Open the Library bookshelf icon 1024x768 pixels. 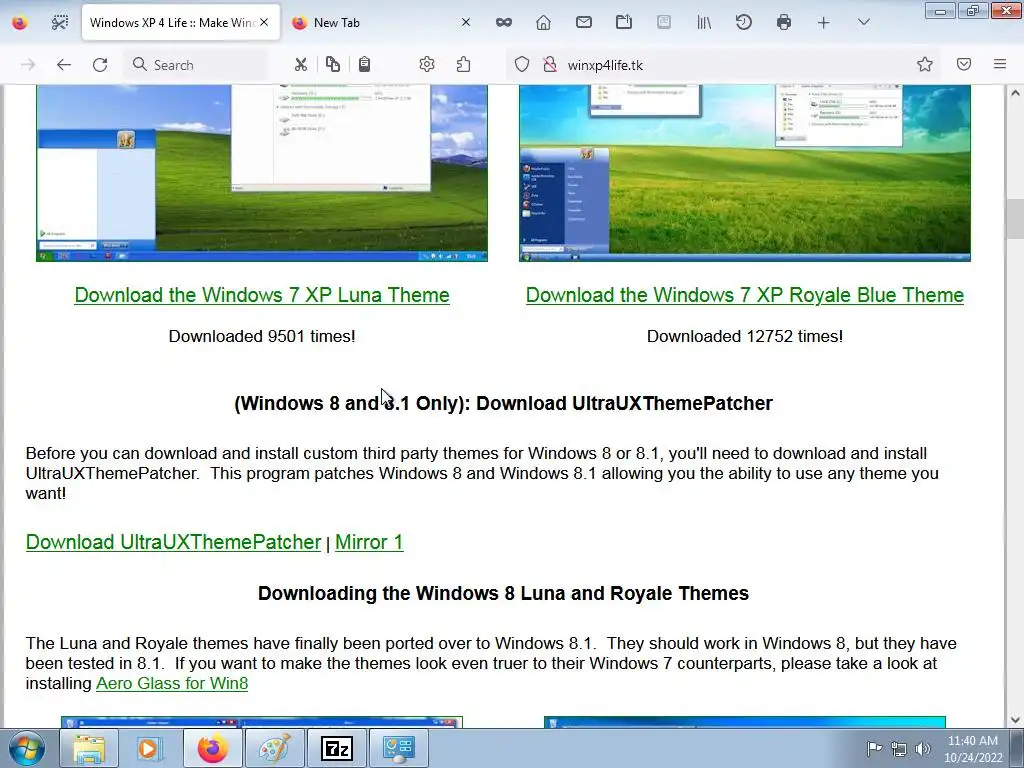704,23
